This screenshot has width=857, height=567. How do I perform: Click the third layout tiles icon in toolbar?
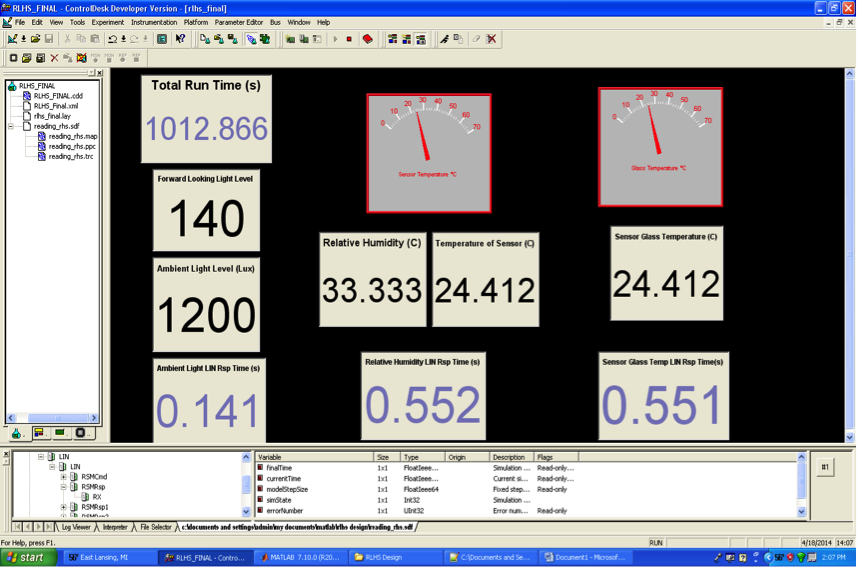(420, 39)
